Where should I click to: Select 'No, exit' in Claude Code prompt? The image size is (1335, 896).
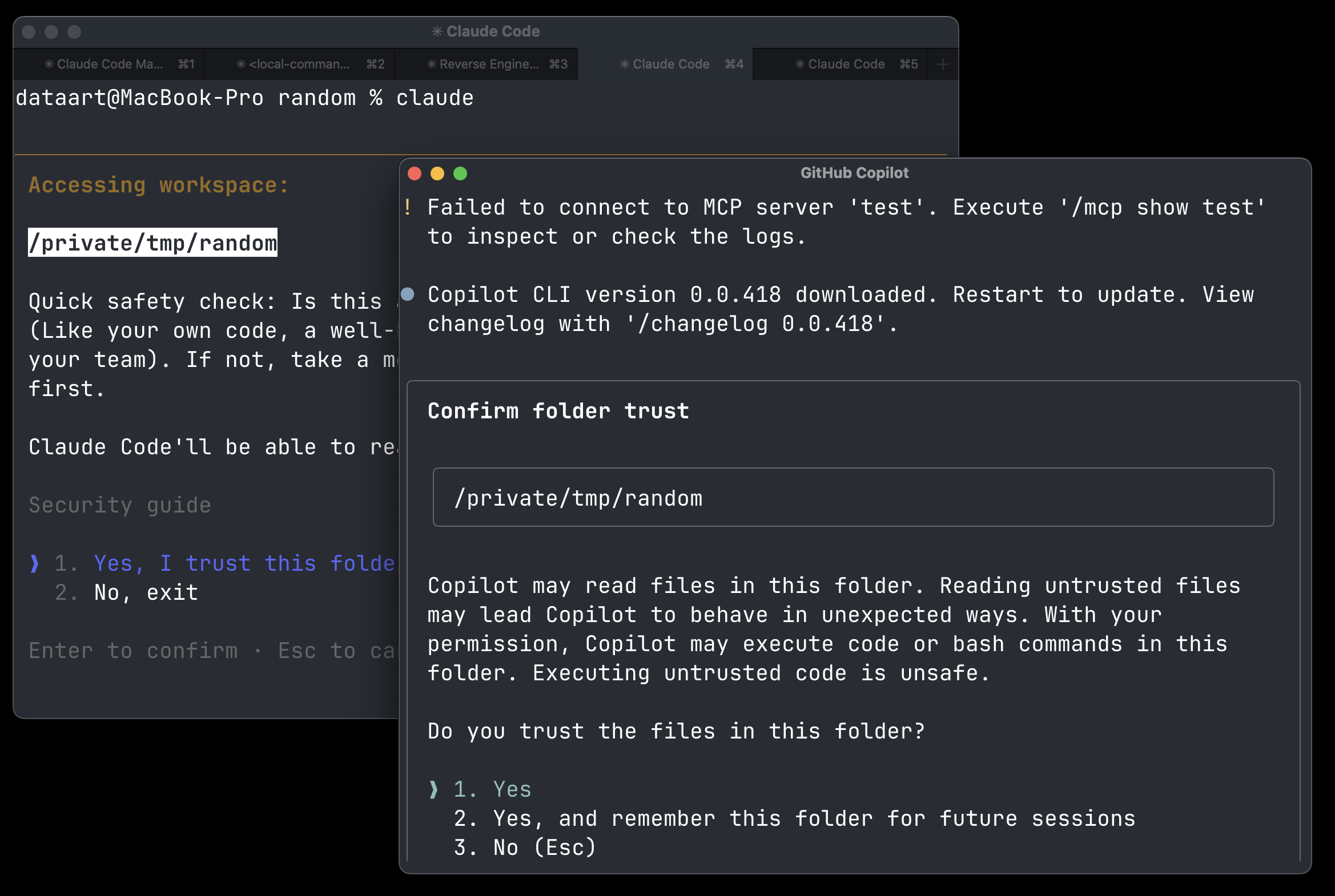click(x=144, y=592)
